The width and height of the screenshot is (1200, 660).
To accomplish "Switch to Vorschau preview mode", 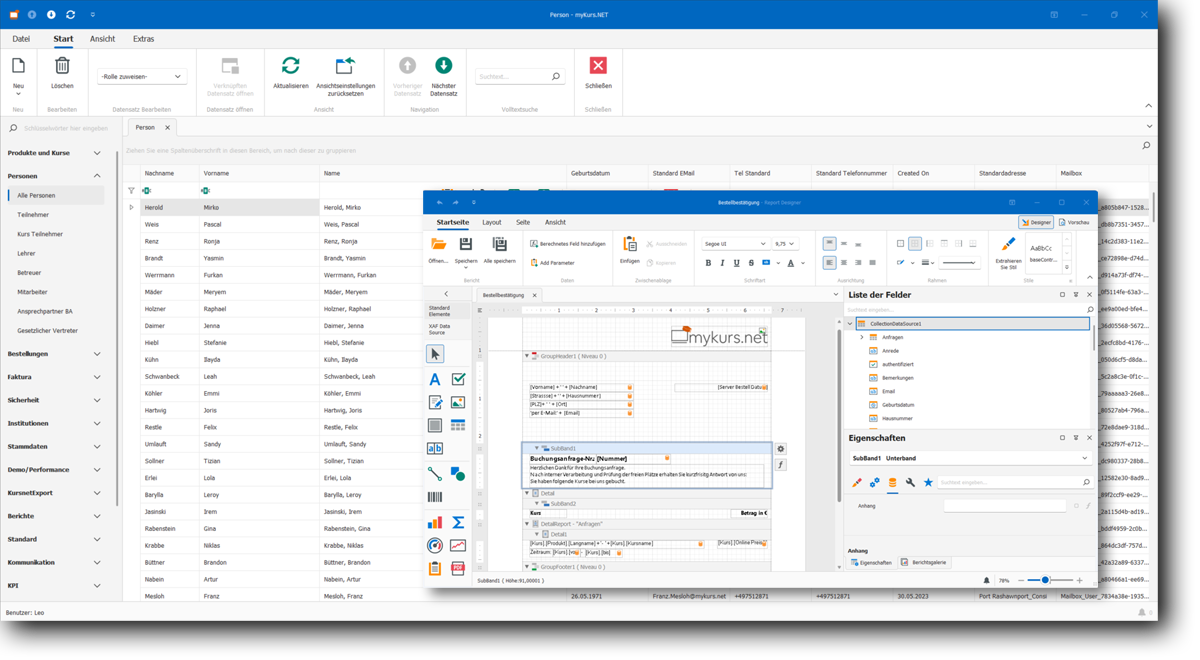I will coord(1074,222).
